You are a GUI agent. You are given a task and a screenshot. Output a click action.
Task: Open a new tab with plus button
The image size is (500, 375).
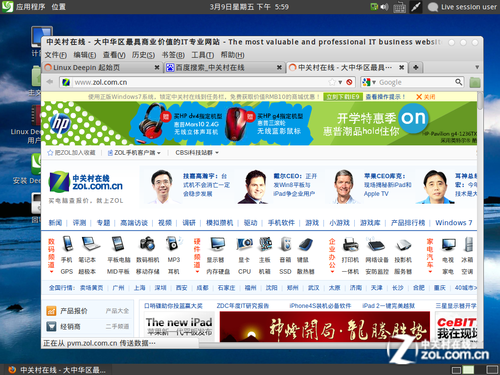(415, 68)
